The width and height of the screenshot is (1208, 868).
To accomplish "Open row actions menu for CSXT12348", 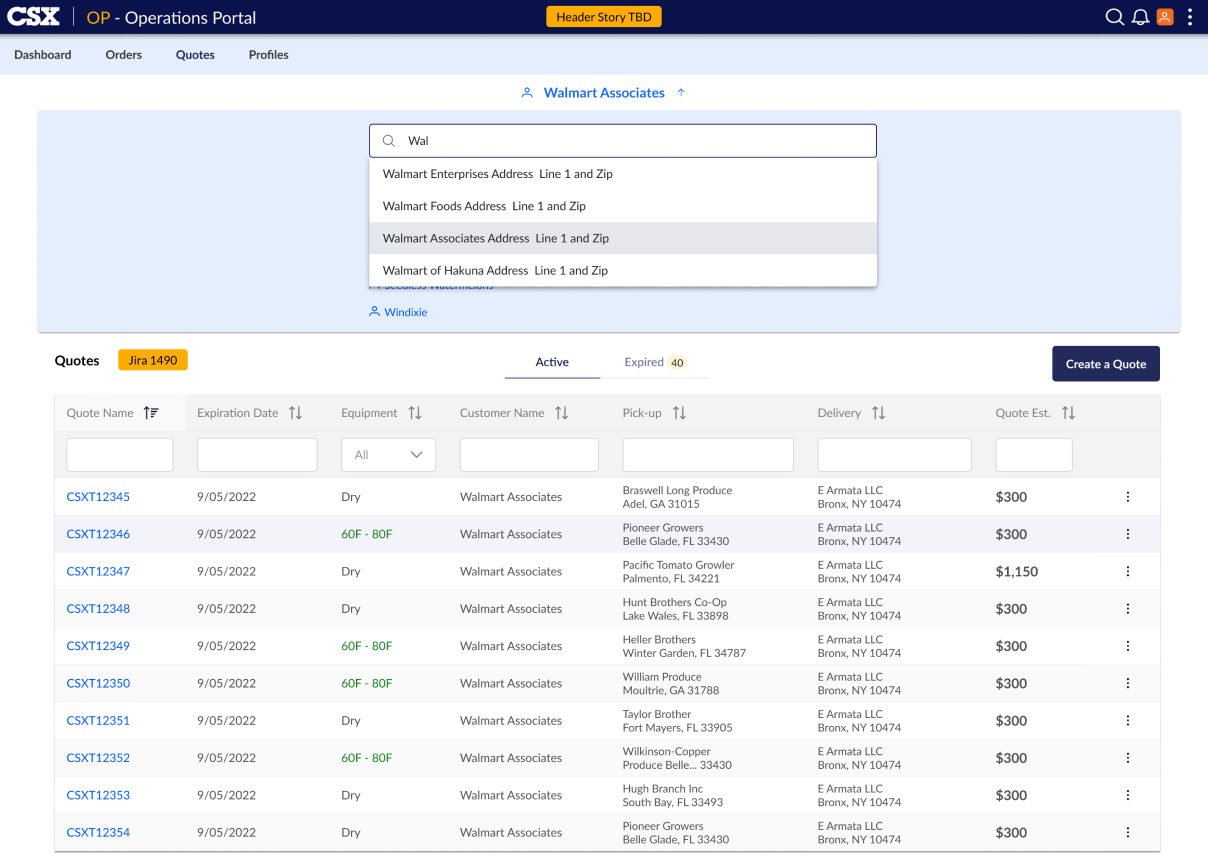I will [x=1128, y=609].
